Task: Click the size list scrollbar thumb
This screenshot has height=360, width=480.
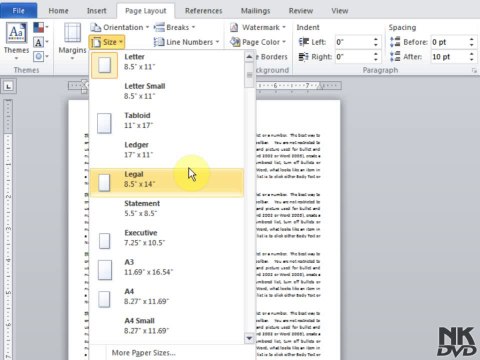Action: coord(249,75)
